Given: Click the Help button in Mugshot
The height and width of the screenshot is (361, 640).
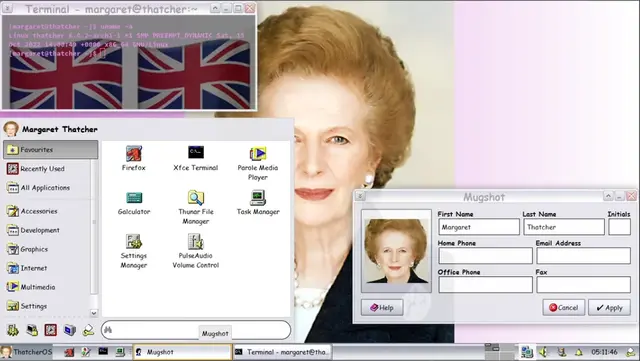Looking at the screenshot, I should pos(382,308).
